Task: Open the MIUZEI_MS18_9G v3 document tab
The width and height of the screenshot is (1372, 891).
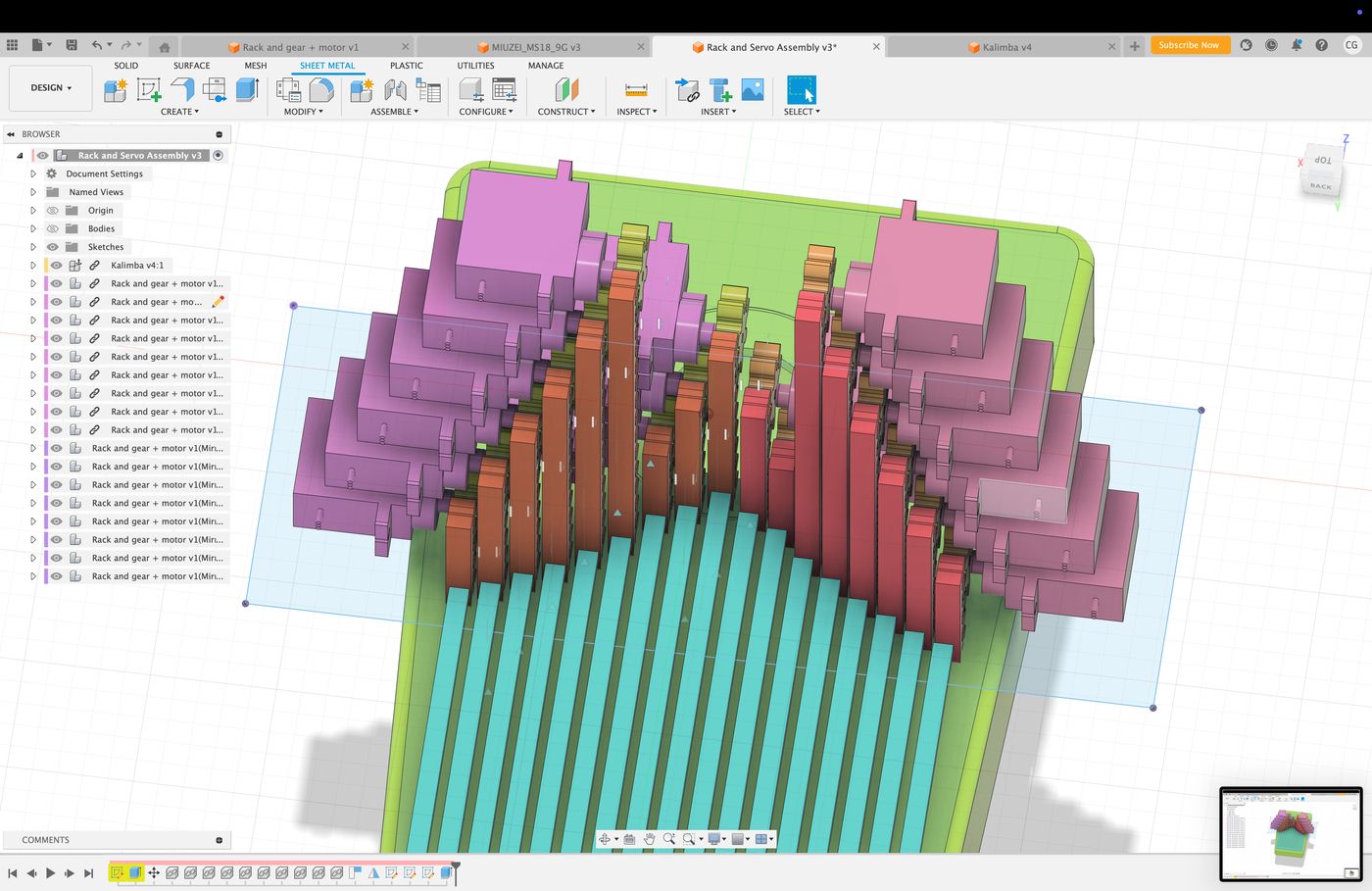Action: coord(536,47)
